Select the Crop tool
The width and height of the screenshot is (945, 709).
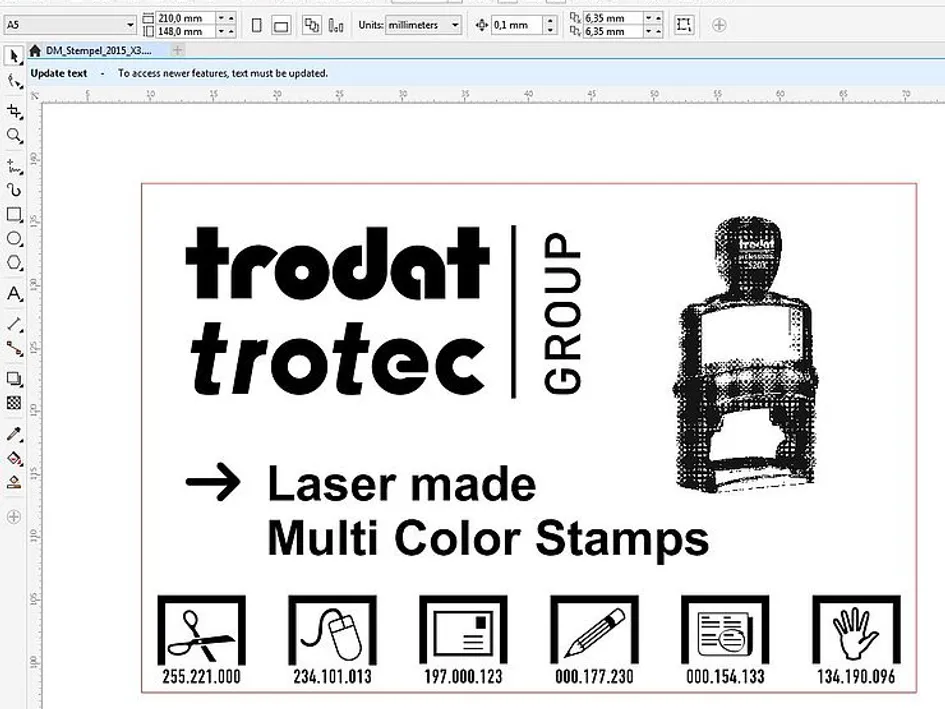(x=13, y=112)
